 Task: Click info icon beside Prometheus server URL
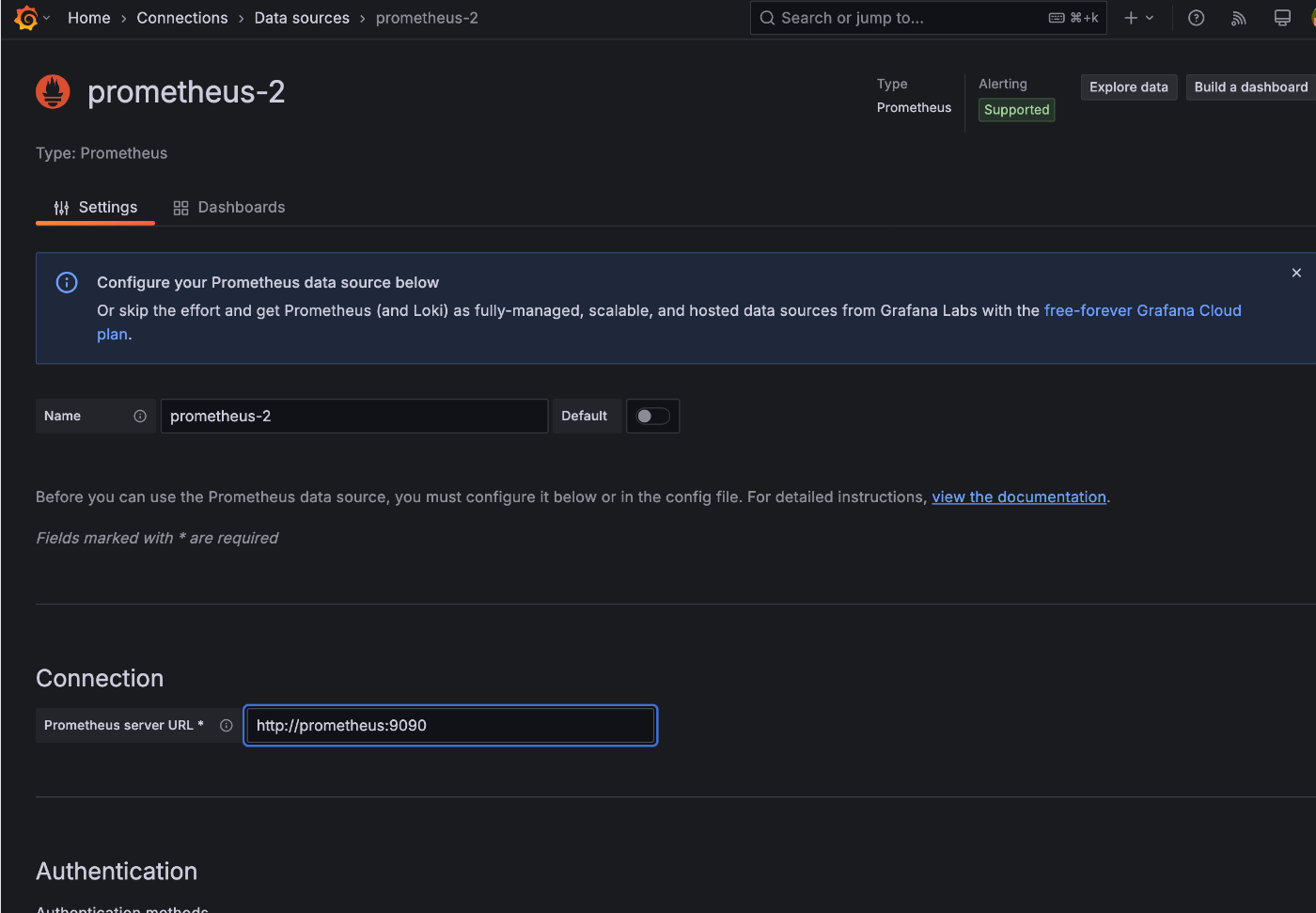[226, 726]
